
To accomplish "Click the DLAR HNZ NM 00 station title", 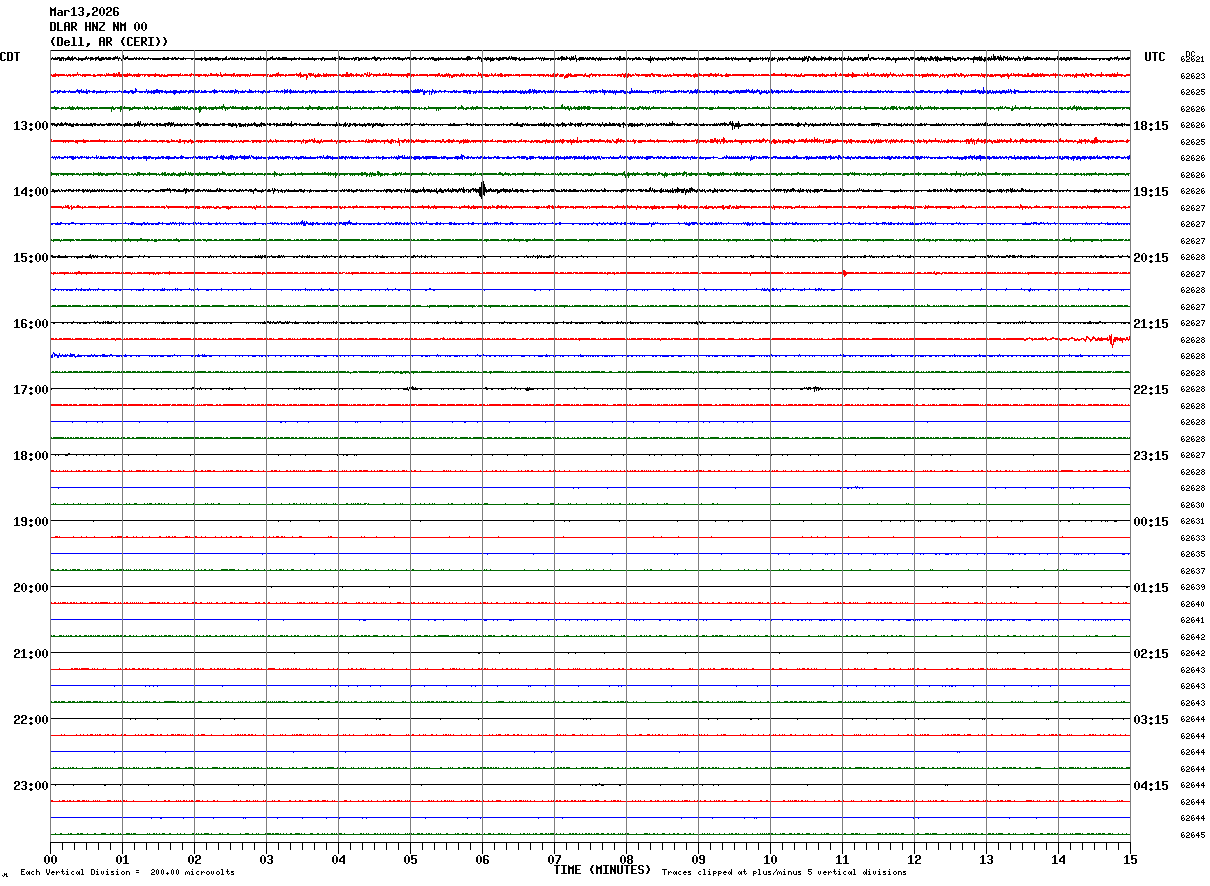I will [x=98, y=27].
